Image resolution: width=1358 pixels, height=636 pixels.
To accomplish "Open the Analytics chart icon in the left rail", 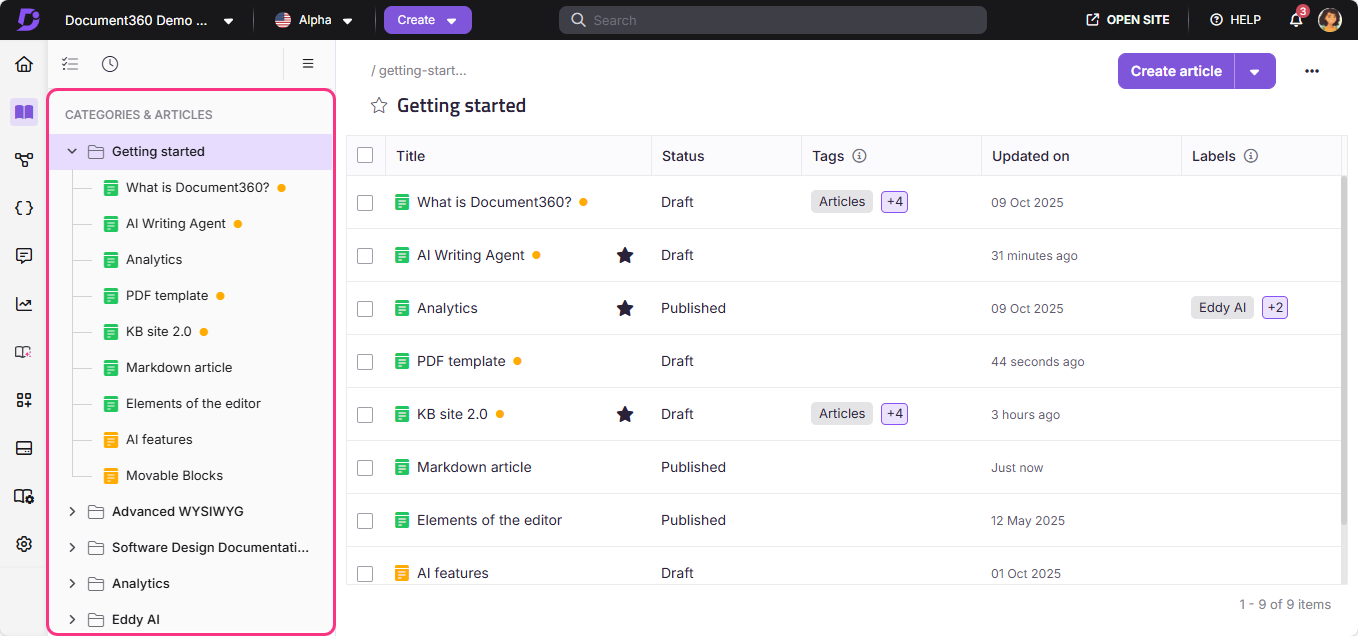I will click(23, 303).
